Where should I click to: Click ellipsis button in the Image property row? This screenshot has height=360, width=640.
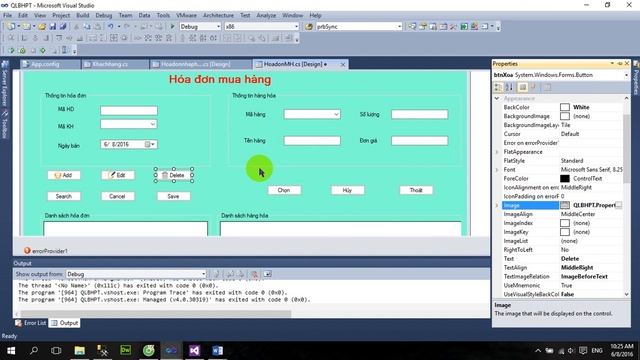click(619, 205)
